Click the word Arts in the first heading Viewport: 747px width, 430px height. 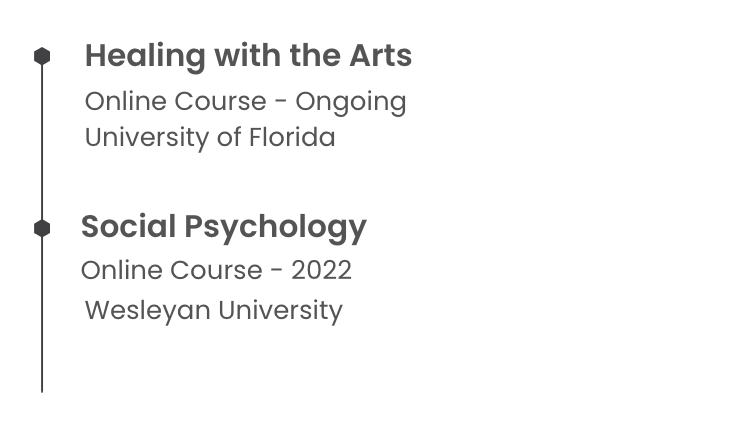pos(381,56)
